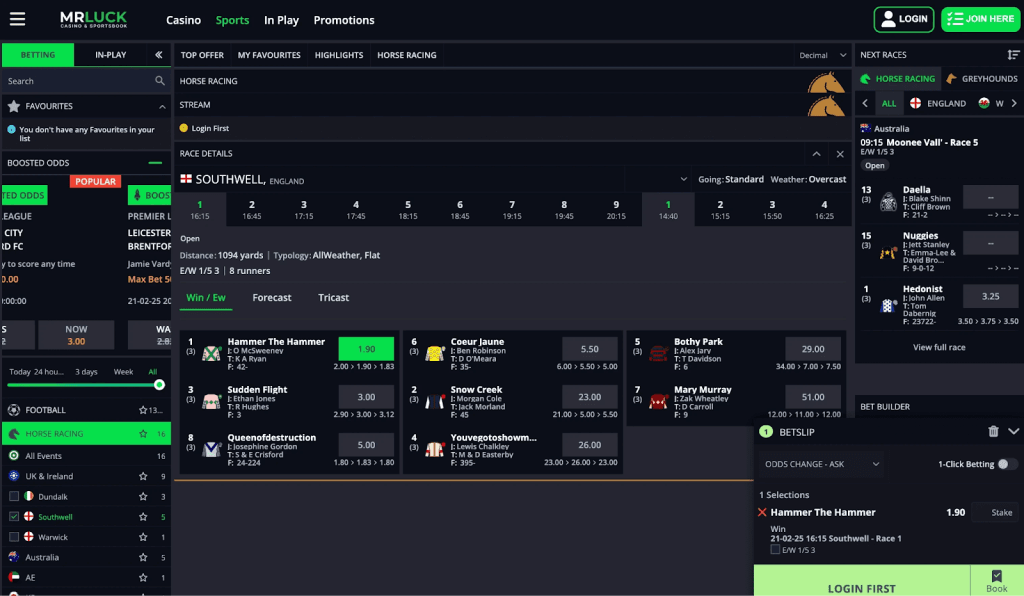This screenshot has height=596, width=1024.
Task: Select odds 3.00 for Sudden Flight
Action: click(x=366, y=397)
